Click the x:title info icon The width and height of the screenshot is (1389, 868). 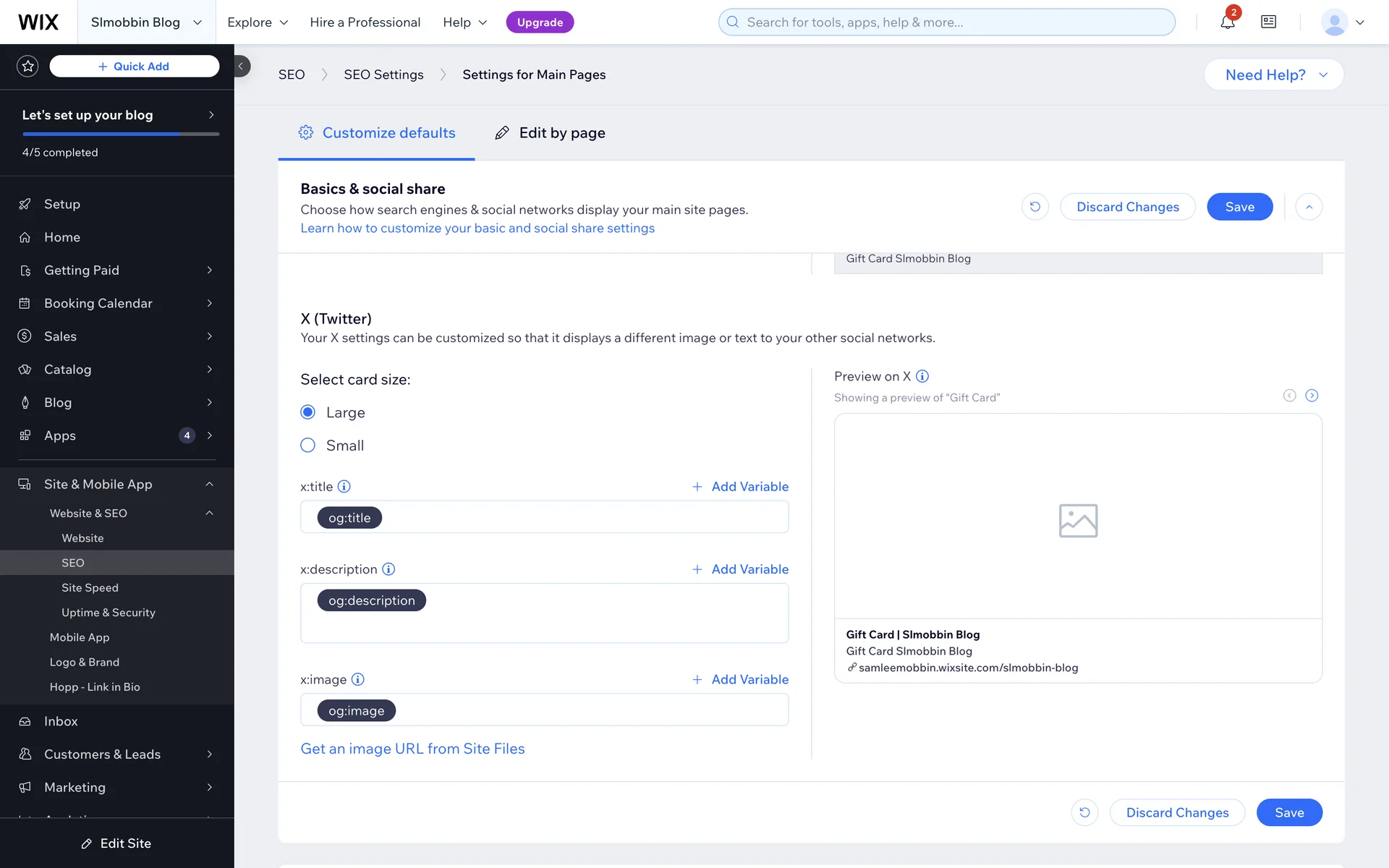[x=344, y=487]
